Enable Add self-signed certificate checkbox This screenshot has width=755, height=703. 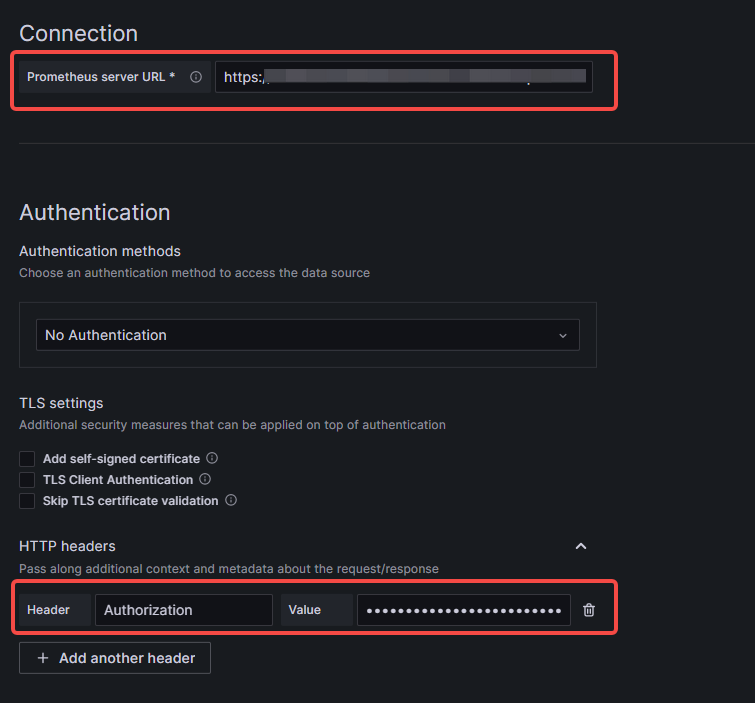coord(27,459)
